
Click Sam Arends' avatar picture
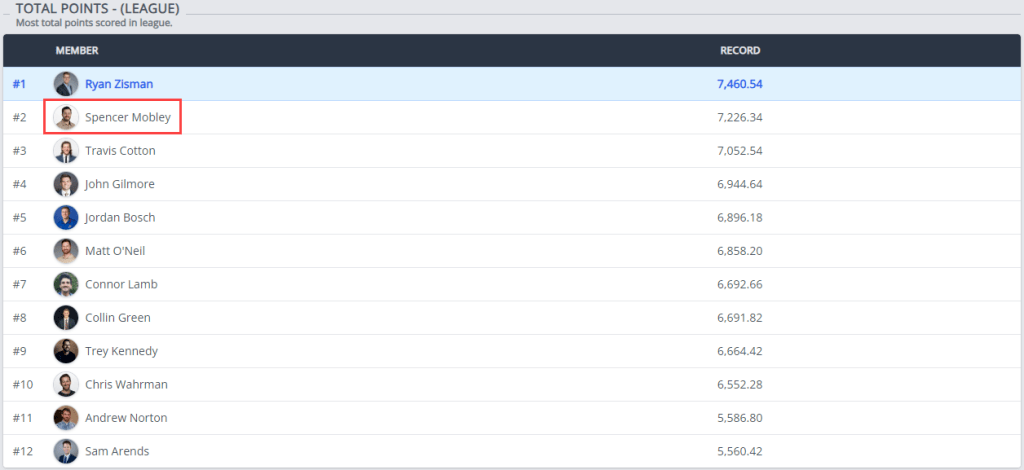pyautogui.click(x=66, y=451)
